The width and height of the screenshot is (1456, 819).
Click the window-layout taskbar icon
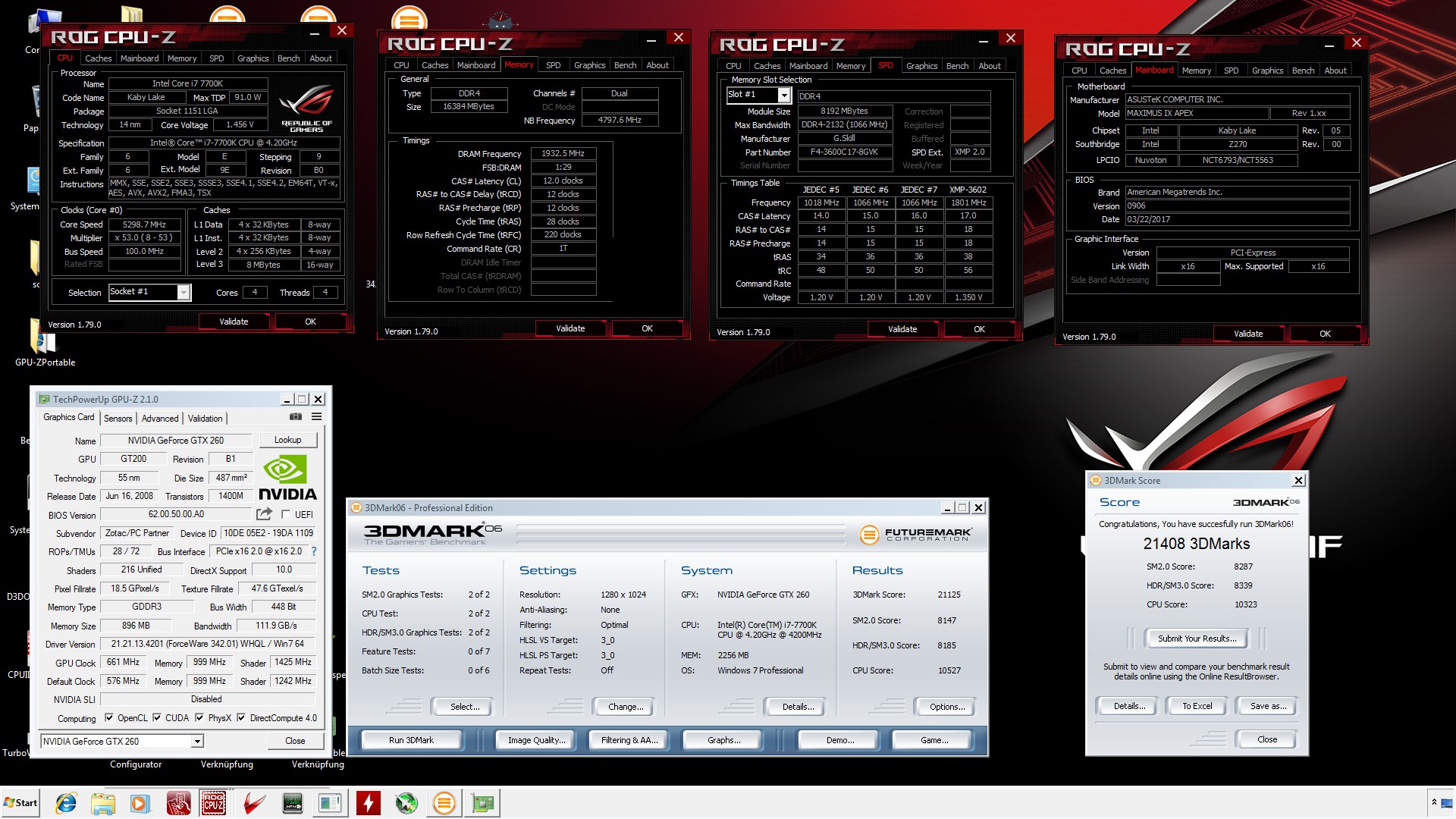point(330,803)
